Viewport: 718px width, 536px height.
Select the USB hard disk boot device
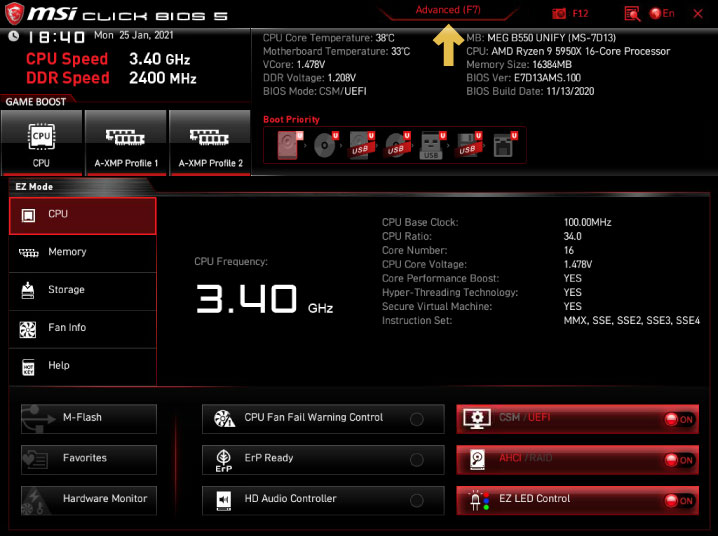[x=361, y=146]
